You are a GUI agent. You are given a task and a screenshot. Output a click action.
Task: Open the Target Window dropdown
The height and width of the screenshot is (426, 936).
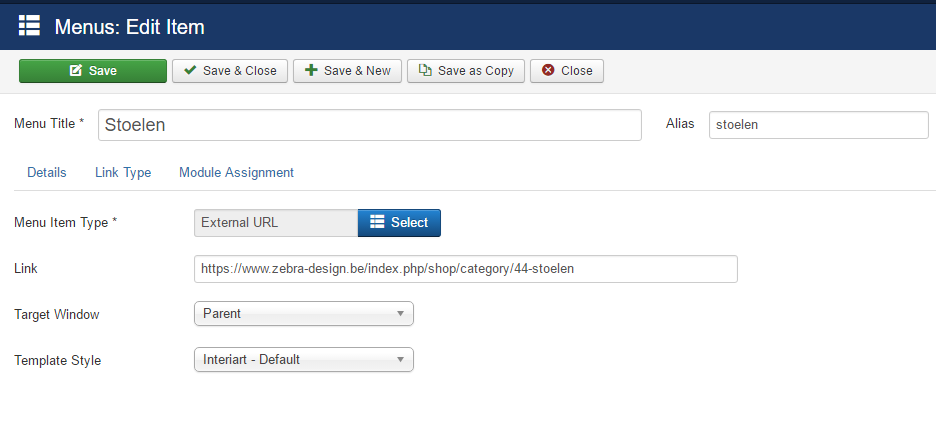click(x=304, y=313)
